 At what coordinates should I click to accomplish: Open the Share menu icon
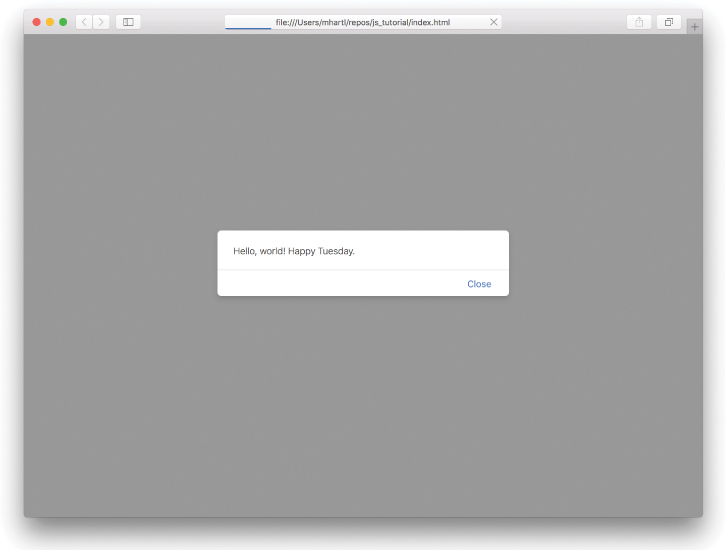(639, 22)
